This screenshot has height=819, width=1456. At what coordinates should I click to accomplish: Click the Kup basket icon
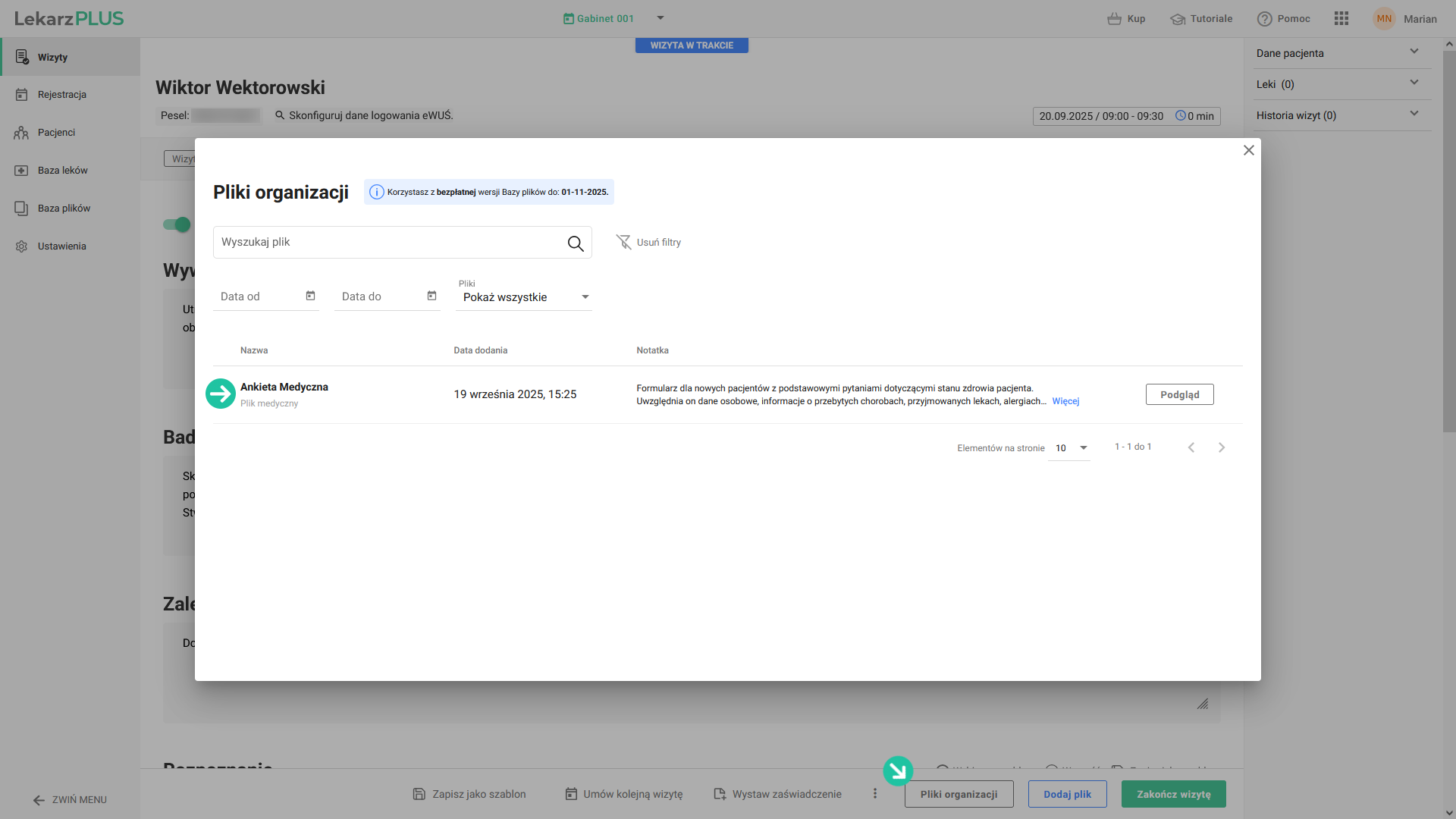click(x=1114, y=19)
